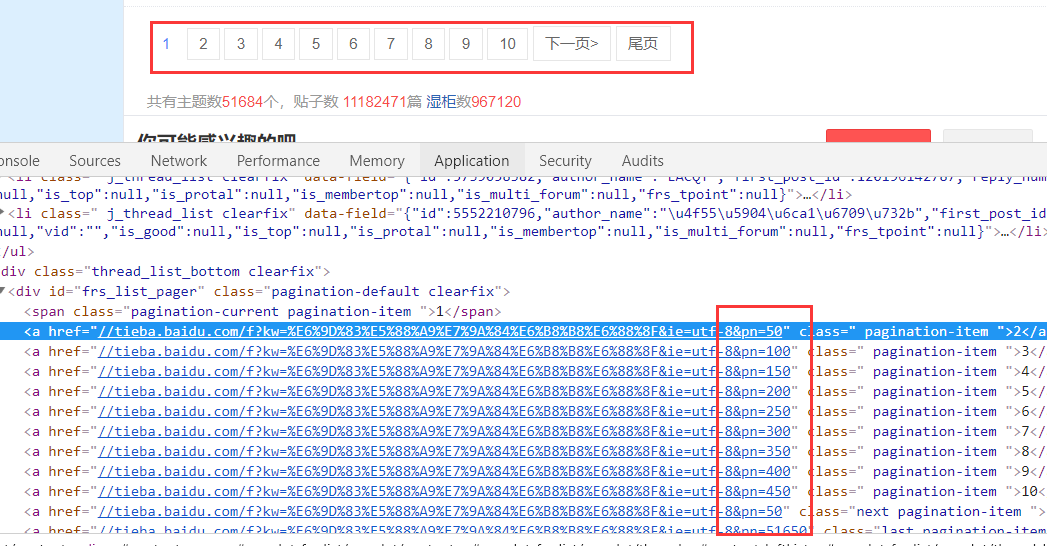Image resolution: width=1047 pixels, height=546 pixels.
Task: Open the href link ending pn=200
Action: point(444,392)
